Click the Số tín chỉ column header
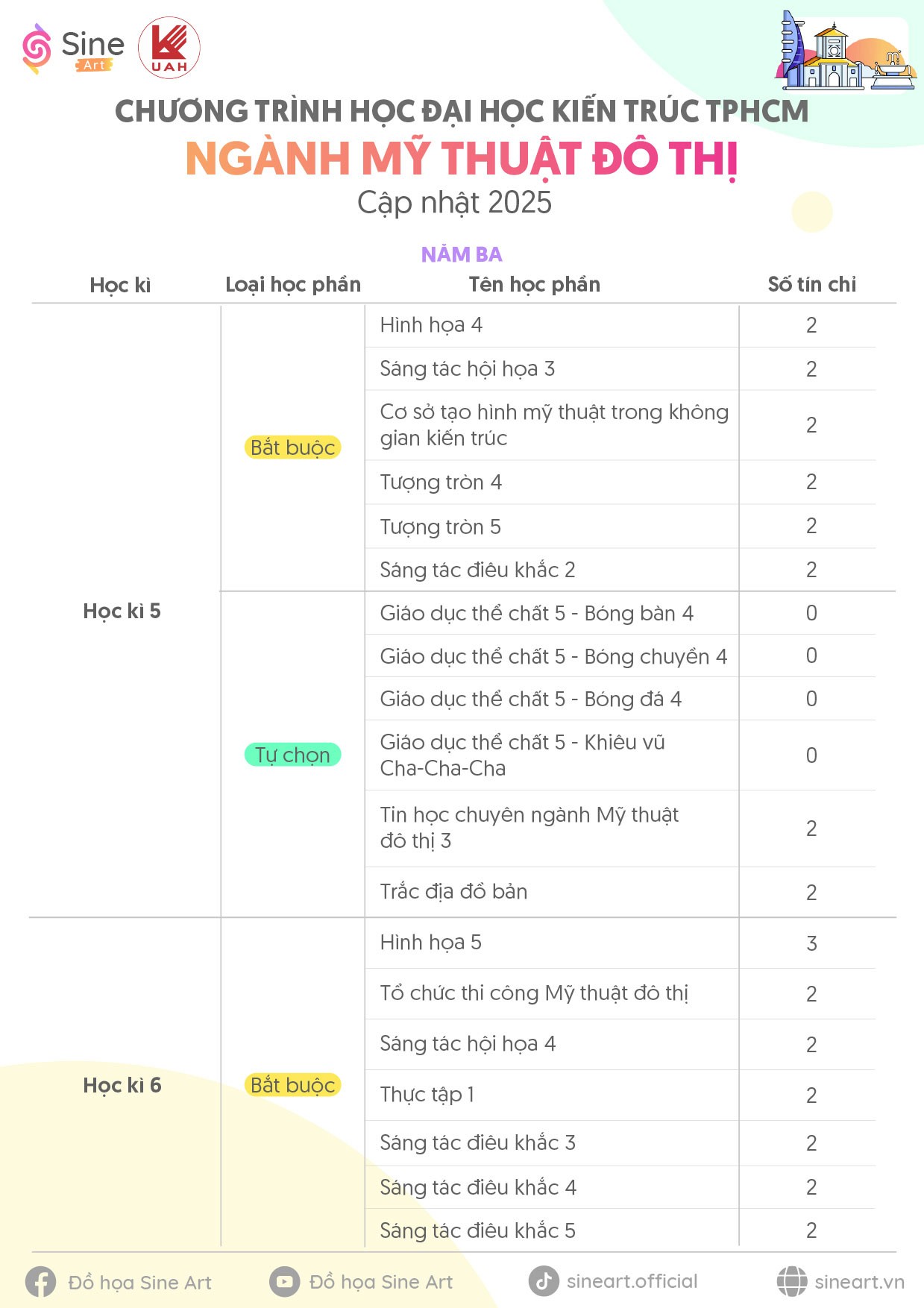The width and height of the screenshot is (924, 1308). pos(811,284)
